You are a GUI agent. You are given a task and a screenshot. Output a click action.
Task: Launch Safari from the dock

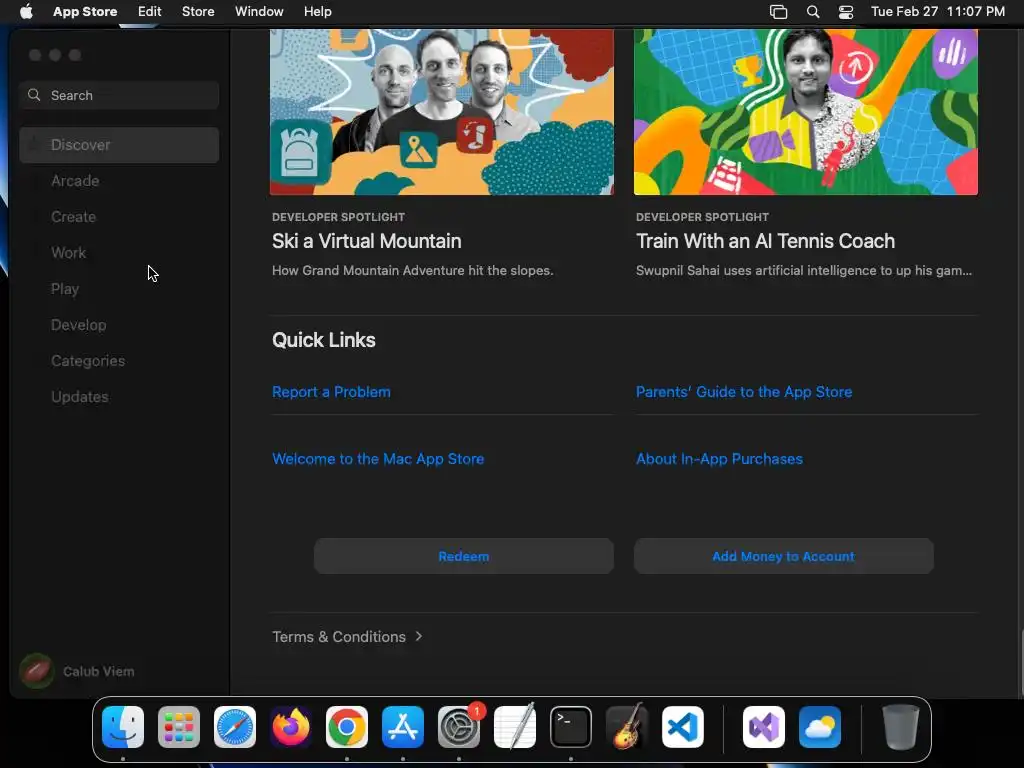pyautogui.click(x=235, y=727)
